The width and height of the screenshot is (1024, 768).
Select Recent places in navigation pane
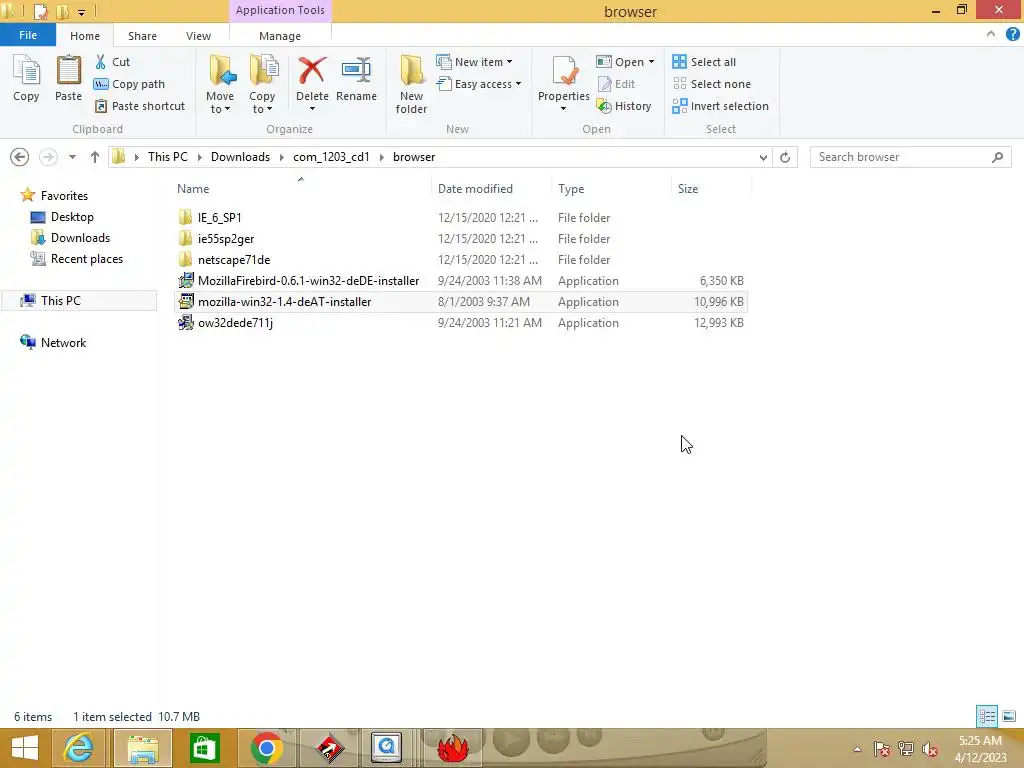[x=87, y=259]
